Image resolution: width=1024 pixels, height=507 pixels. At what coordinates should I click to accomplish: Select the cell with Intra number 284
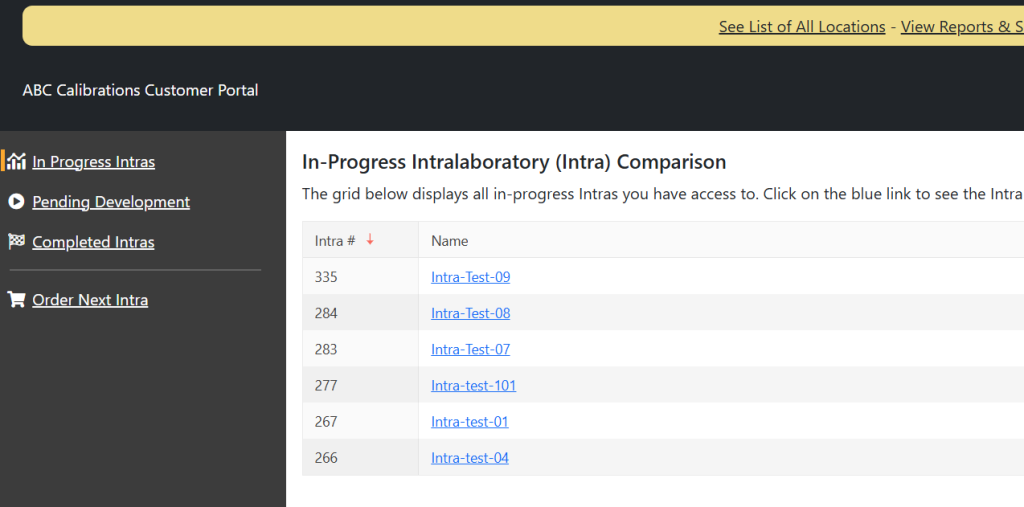360,313
